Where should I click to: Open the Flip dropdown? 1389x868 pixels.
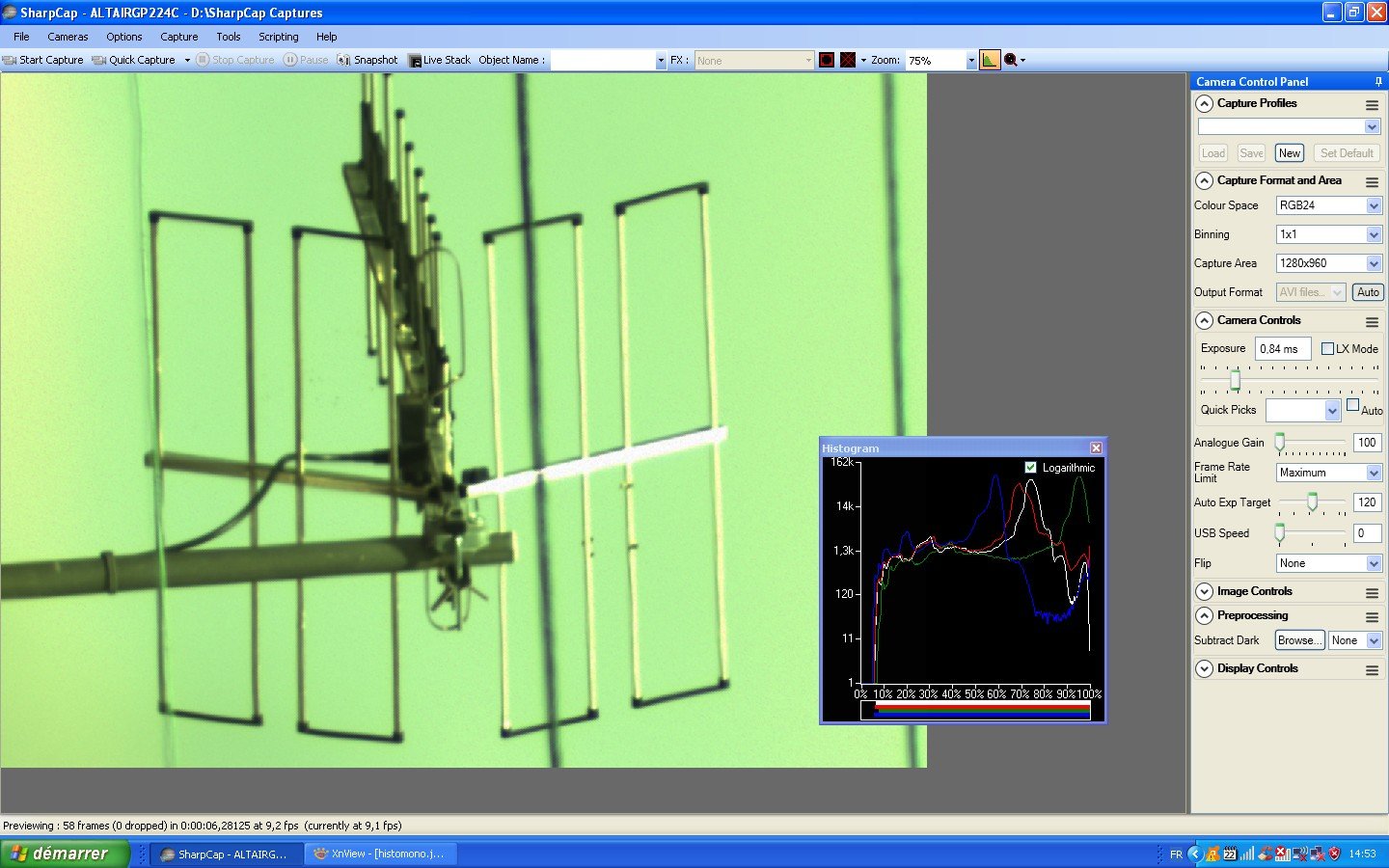pos(1374,563)
